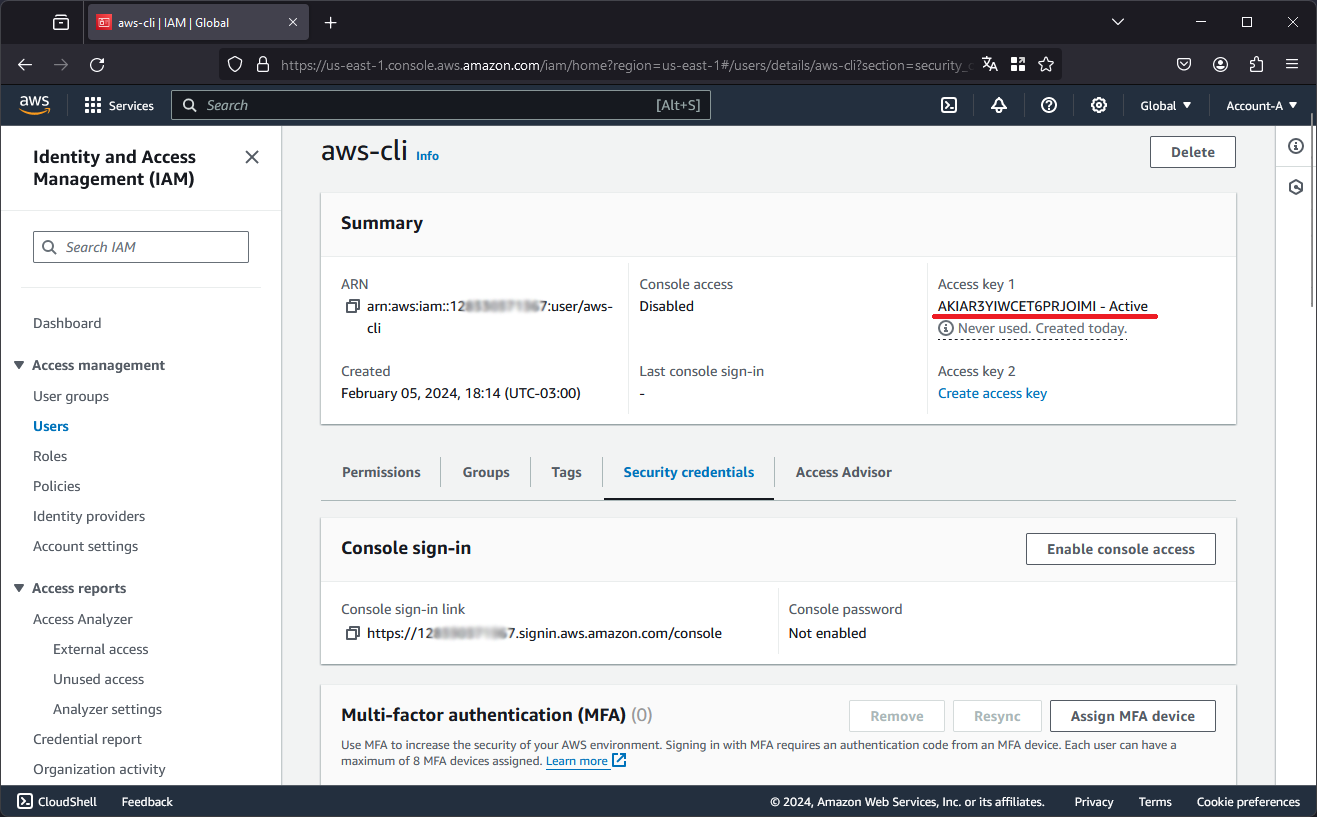Open the AWS logo home link
1317x817 pixels.
(34, 105)
